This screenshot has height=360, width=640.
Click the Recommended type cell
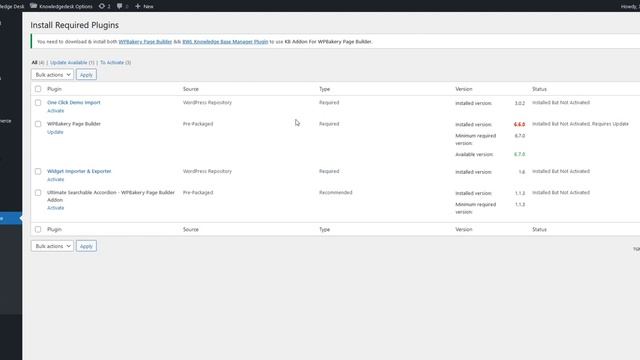coord(336,192)
